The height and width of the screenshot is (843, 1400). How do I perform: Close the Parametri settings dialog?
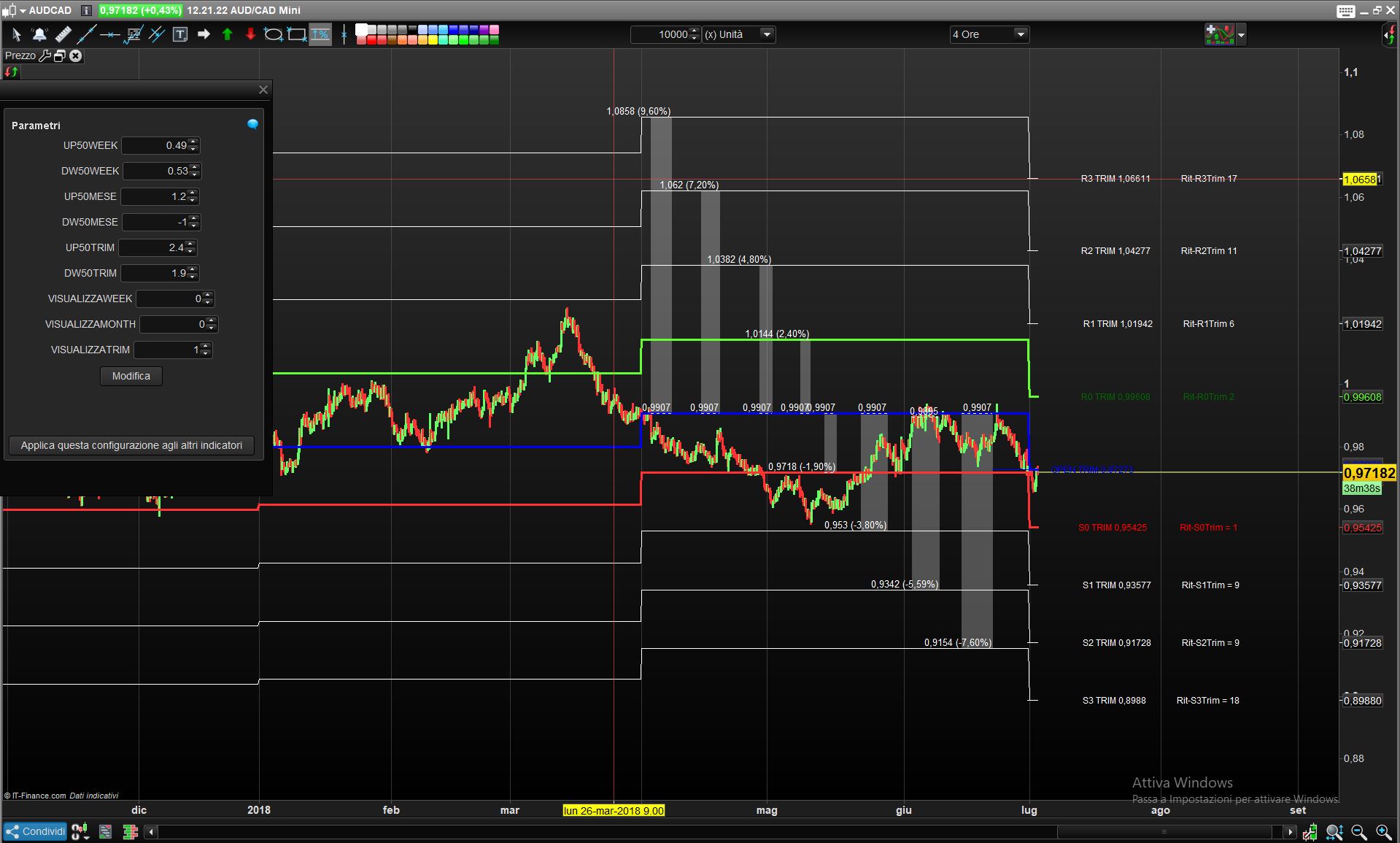tap(263, 90)
